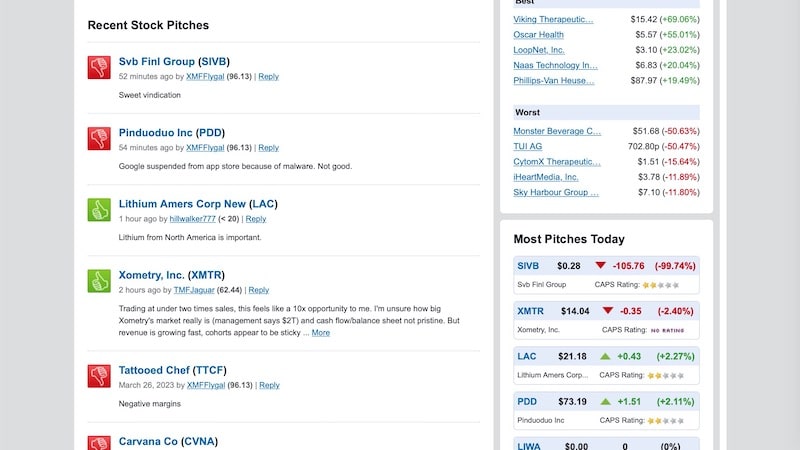Select the PDD ticker in Most Pitches Today
Viewport: 800px width, 450px height.
pyautogui.click(x=527, y=402)
